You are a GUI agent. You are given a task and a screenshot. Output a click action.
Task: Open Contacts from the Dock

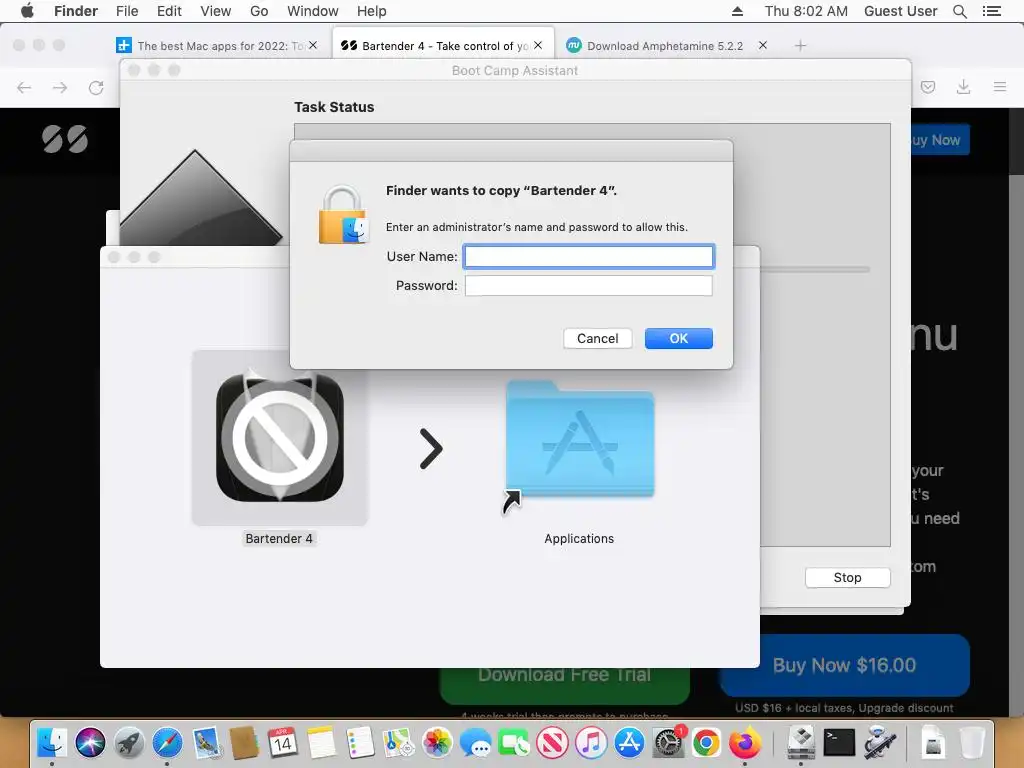pyautogui.click(x=244, y=743)
